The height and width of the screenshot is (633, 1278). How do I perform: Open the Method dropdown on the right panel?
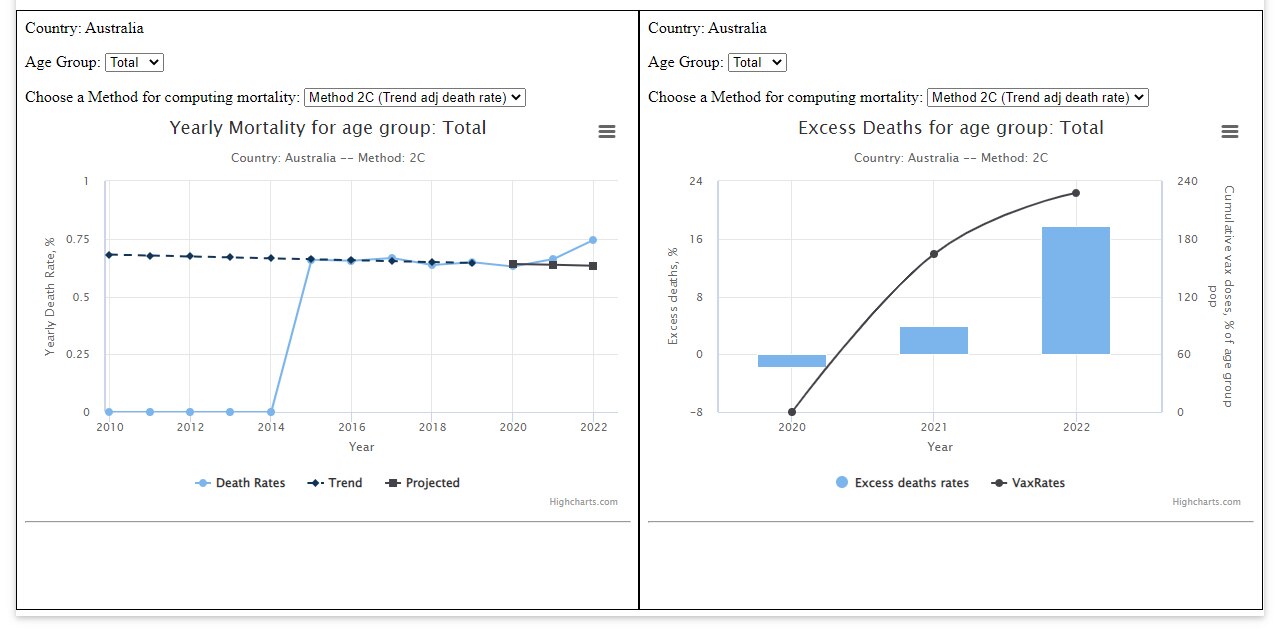coord(1037,97)
